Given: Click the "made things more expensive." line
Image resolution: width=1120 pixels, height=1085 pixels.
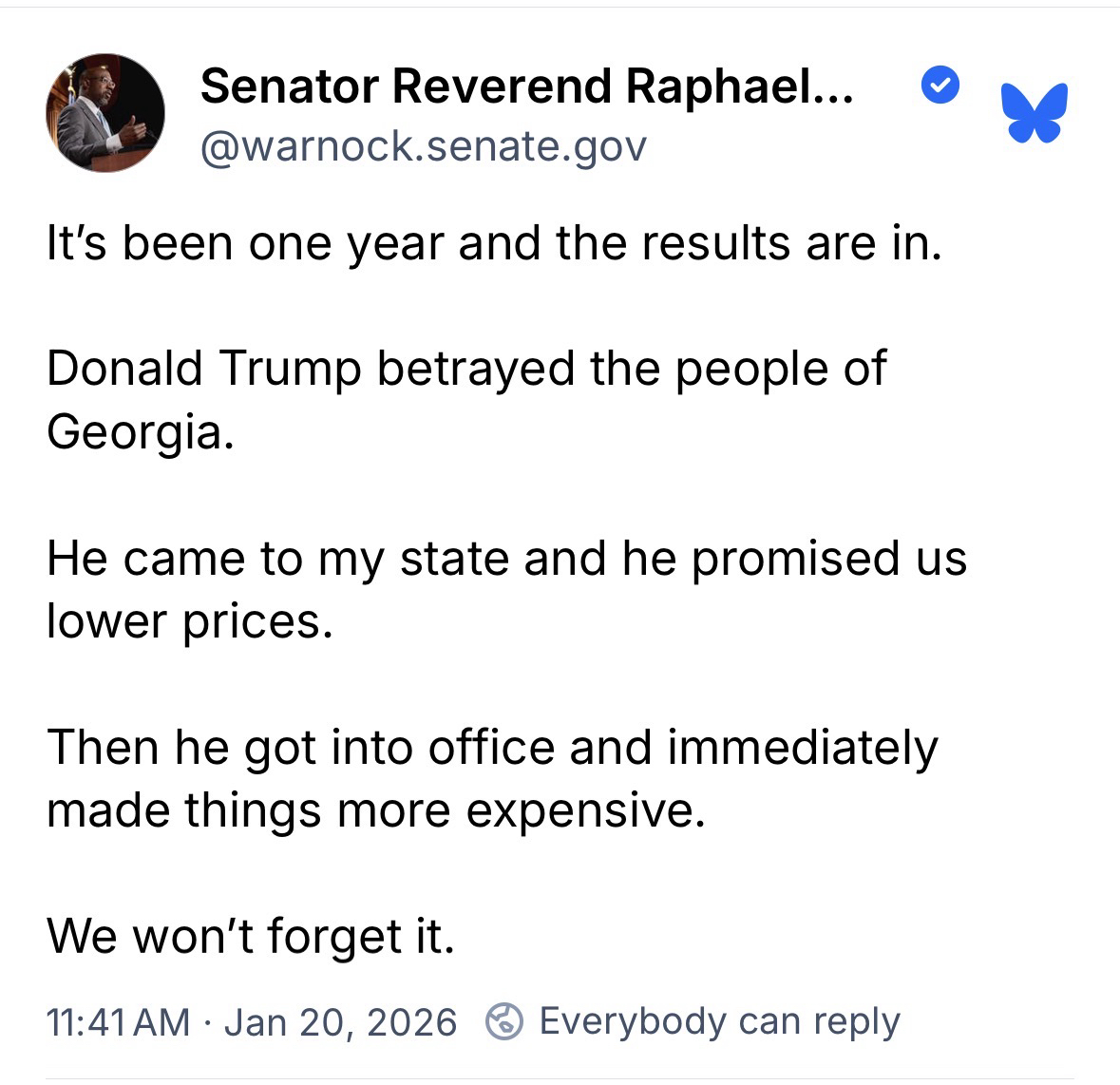Looking at the screenshot, I should [376, 810].
